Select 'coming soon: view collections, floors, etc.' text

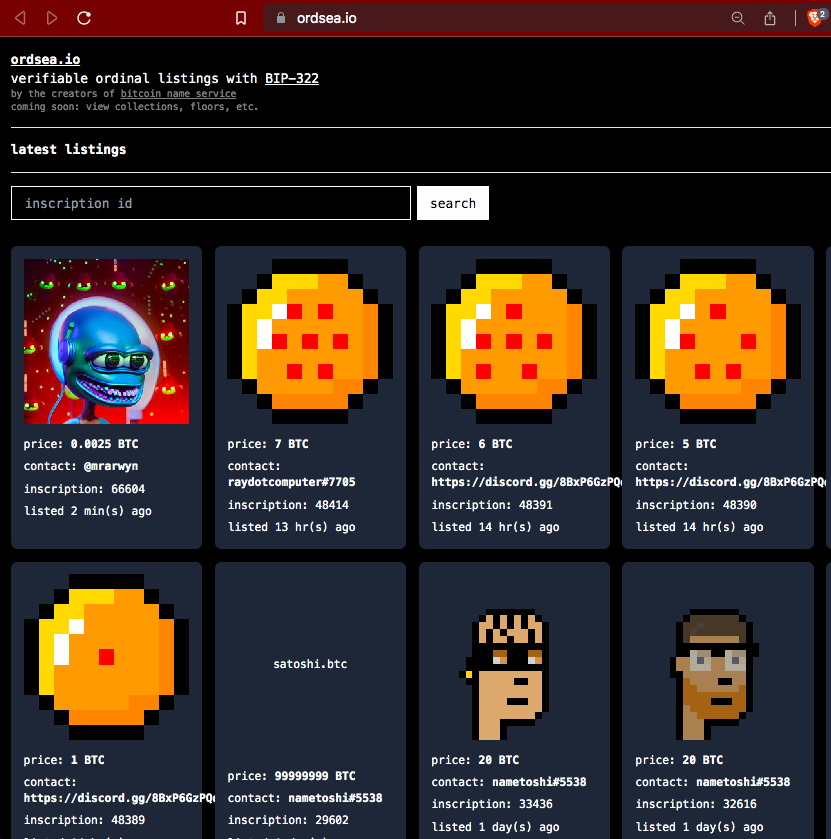coord(134,106)
